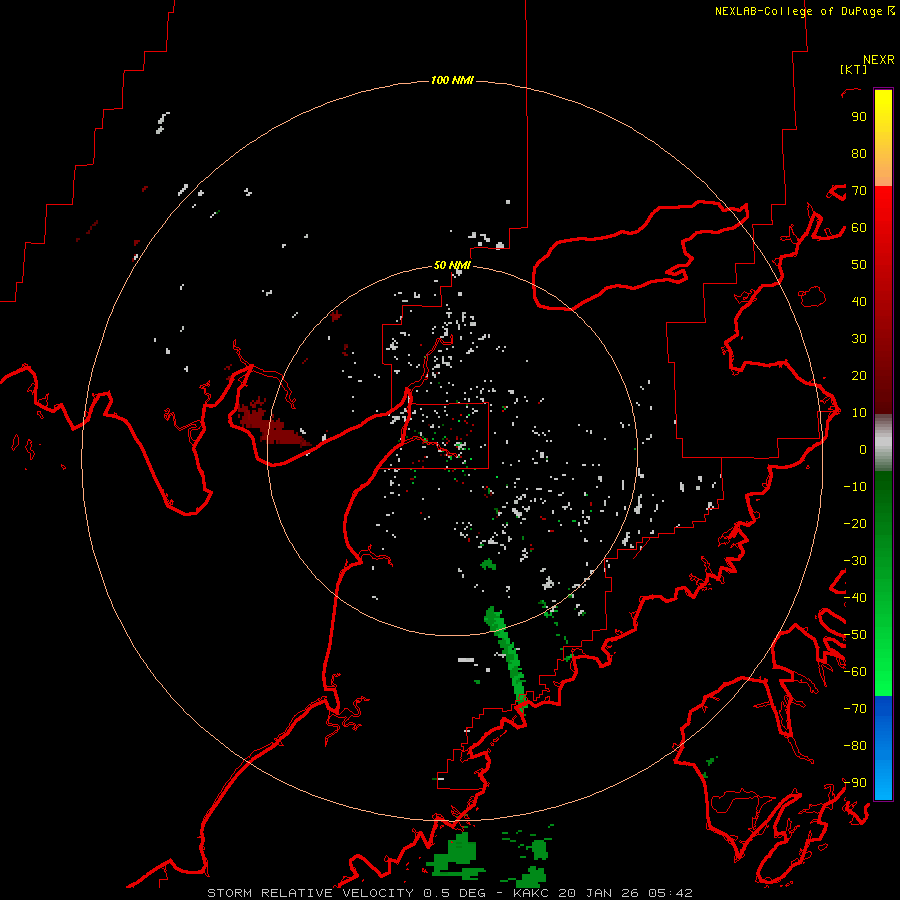This screenshot has width=900, height=900.
Task: Click the -30 value on the velocity scale
Action: coord(855,561)
